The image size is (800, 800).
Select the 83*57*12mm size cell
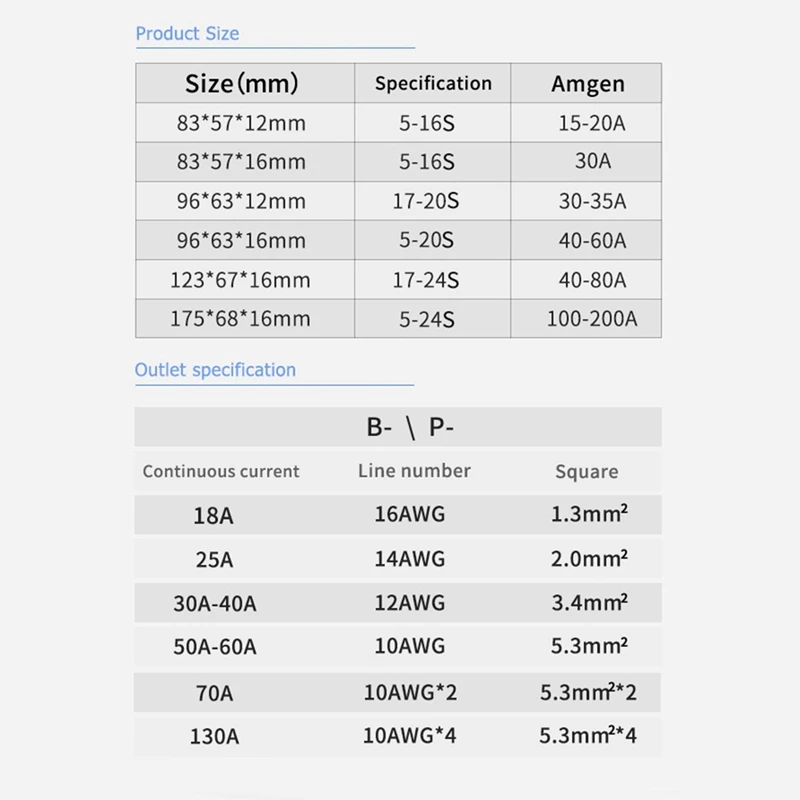(x=241, y=124)
